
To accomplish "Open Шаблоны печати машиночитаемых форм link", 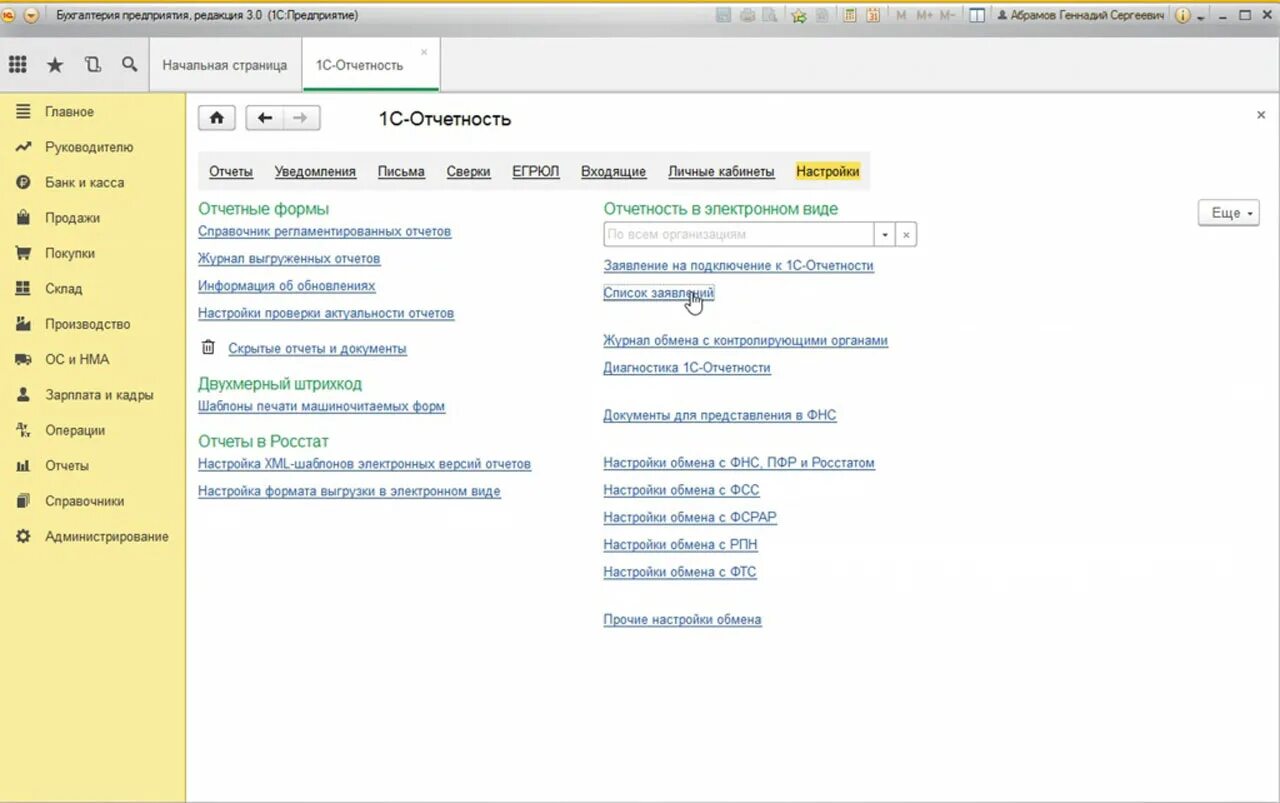I will (321, 406).
